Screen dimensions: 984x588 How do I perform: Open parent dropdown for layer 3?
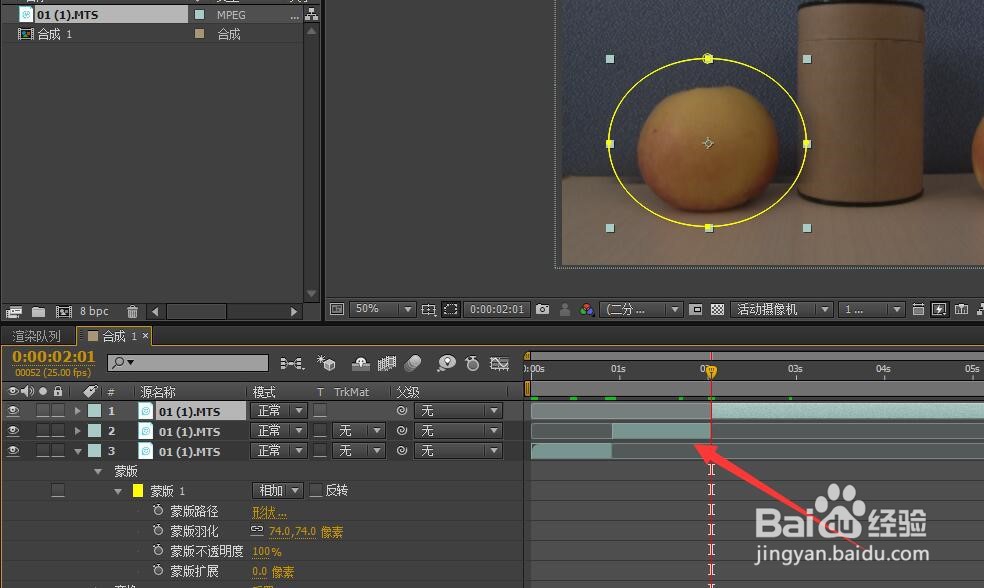(458, 451)
